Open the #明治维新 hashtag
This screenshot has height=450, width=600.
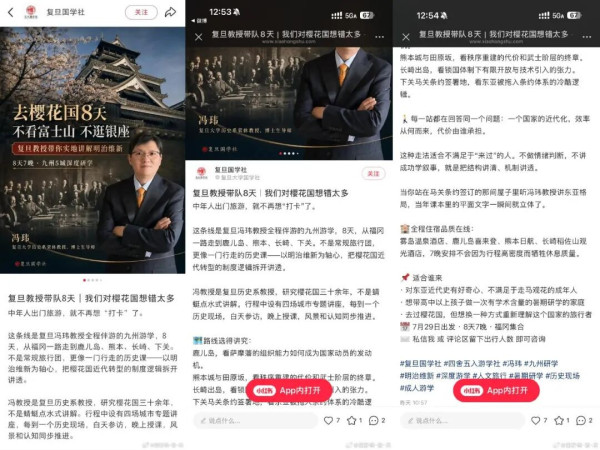(417, 376)
